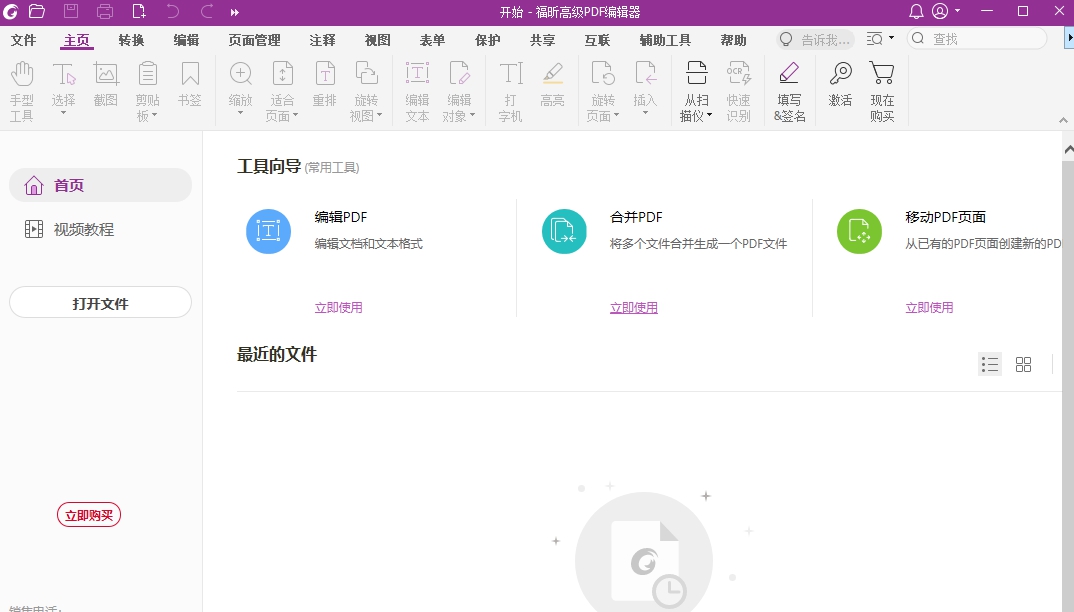Switch recent files to list view
Viewport: 1074px width, 612px height.
(x=990, y=364)
